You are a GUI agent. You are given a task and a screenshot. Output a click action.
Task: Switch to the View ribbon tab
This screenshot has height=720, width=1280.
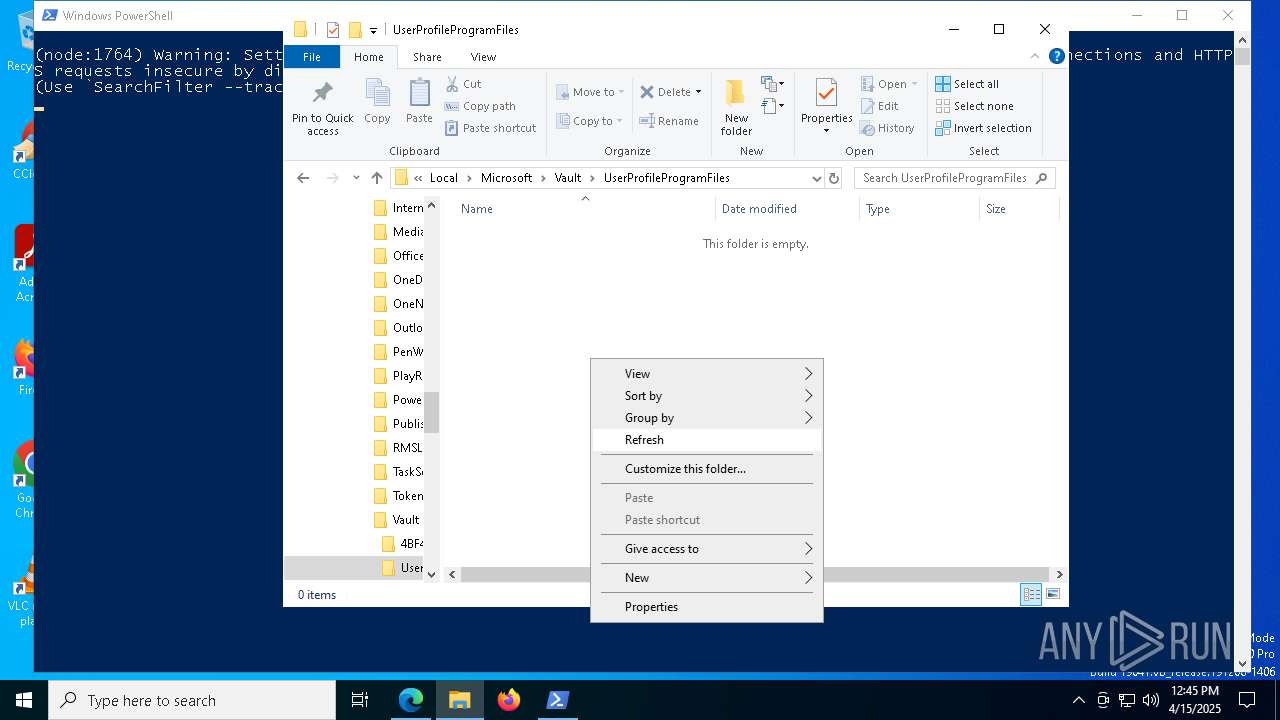(x=483, y=57)
